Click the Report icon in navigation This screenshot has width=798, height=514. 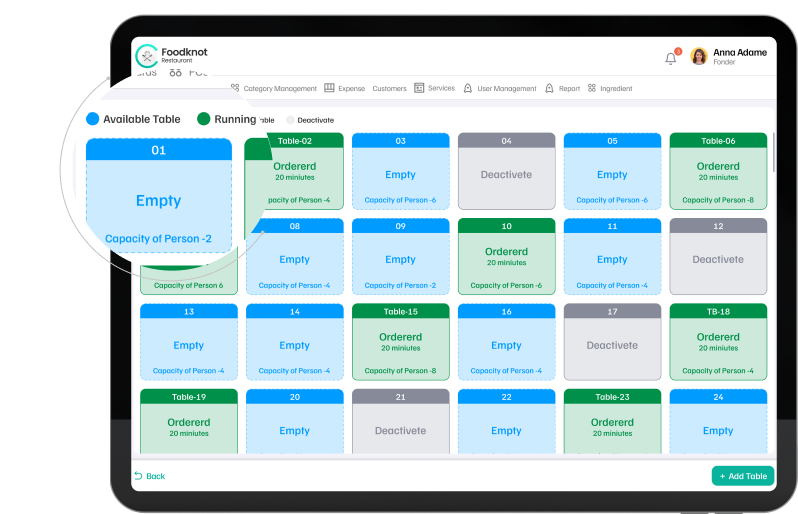click(x=549, y=88)
